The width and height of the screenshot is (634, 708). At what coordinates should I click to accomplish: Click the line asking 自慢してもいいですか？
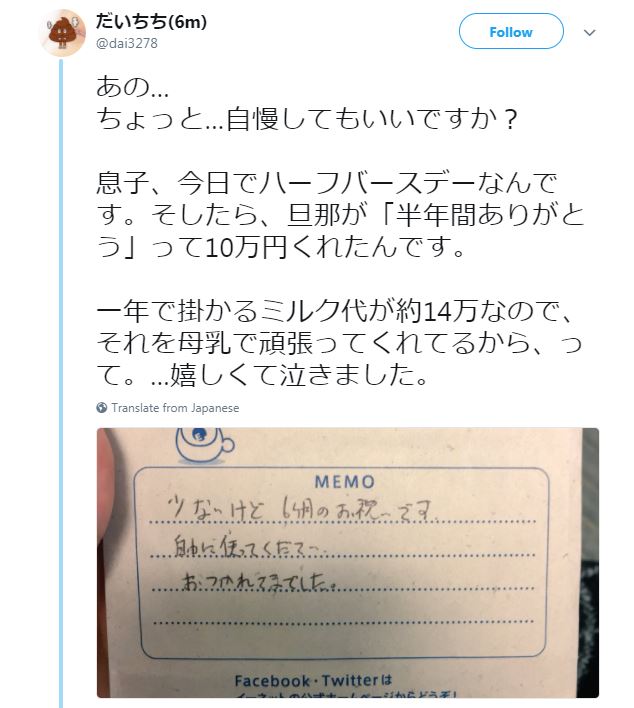pos(307,118)
